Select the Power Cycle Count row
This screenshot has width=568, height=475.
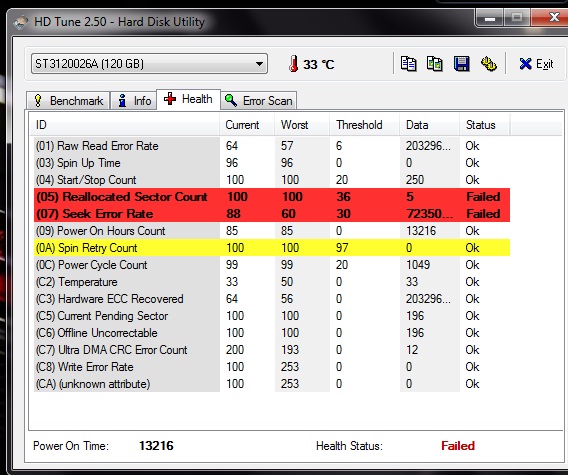click(x=272, y=264)
